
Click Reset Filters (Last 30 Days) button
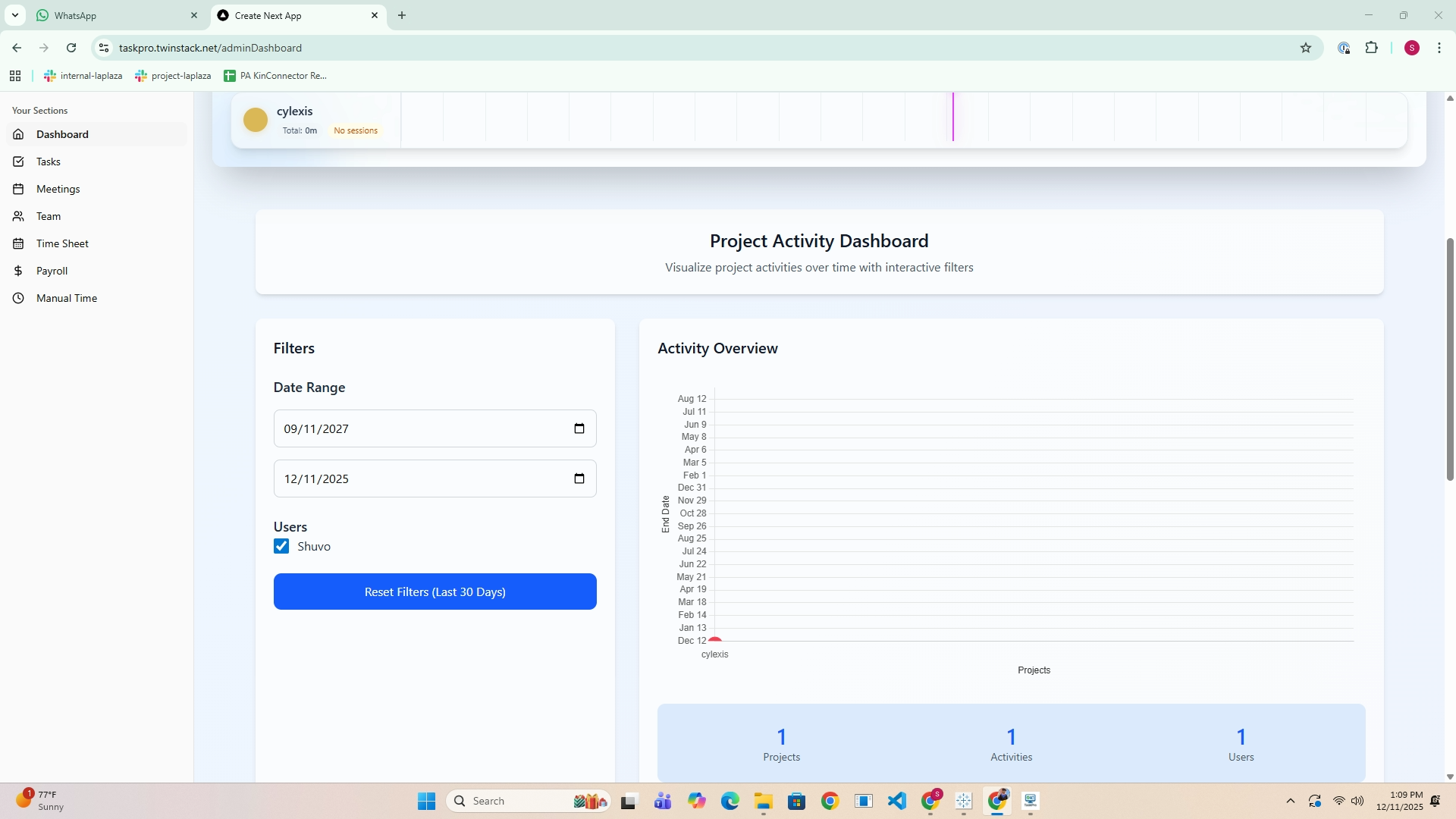coord(435,591)
